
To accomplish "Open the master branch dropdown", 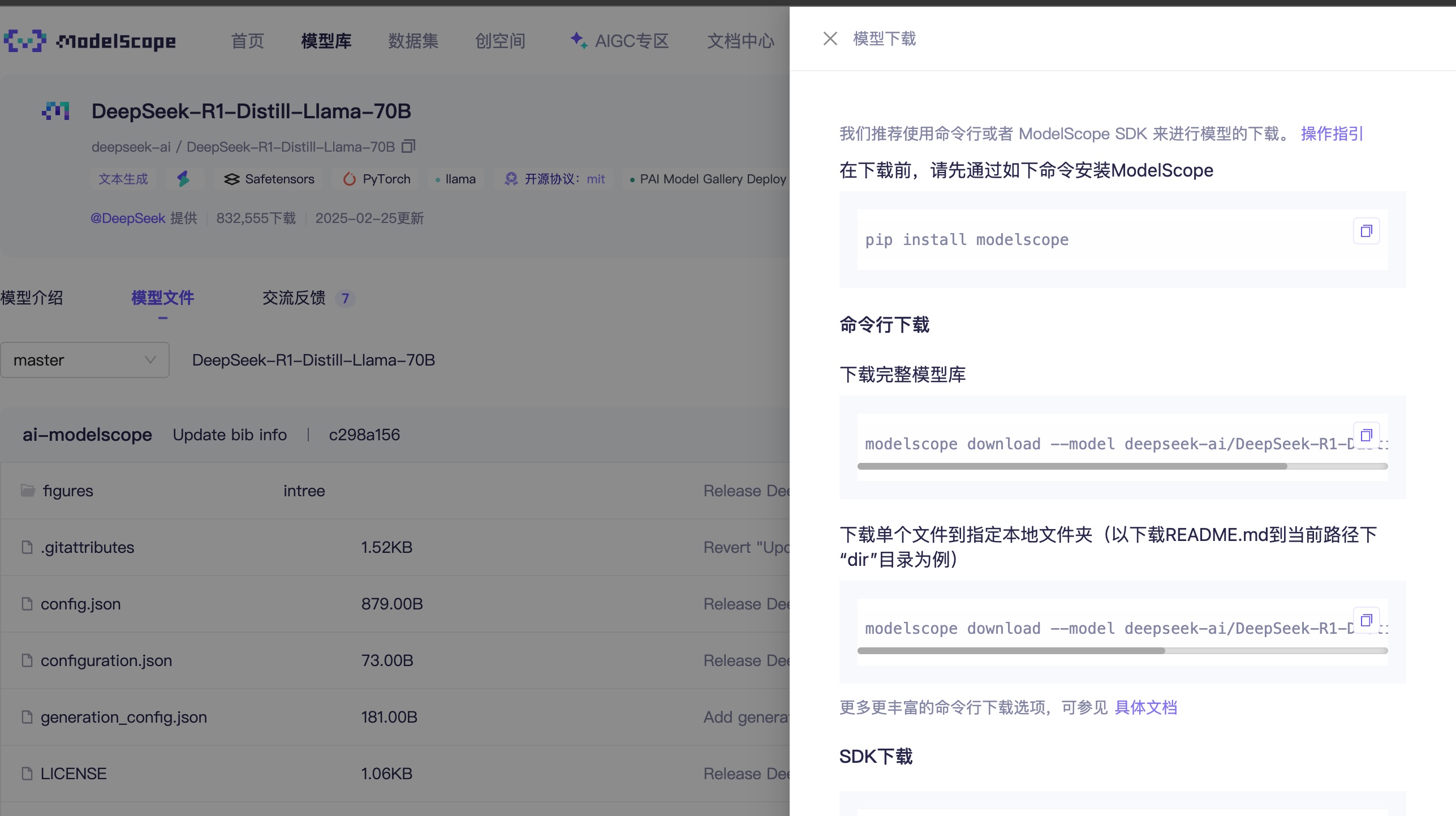I will pyautogui.click(x=85, y=360).
